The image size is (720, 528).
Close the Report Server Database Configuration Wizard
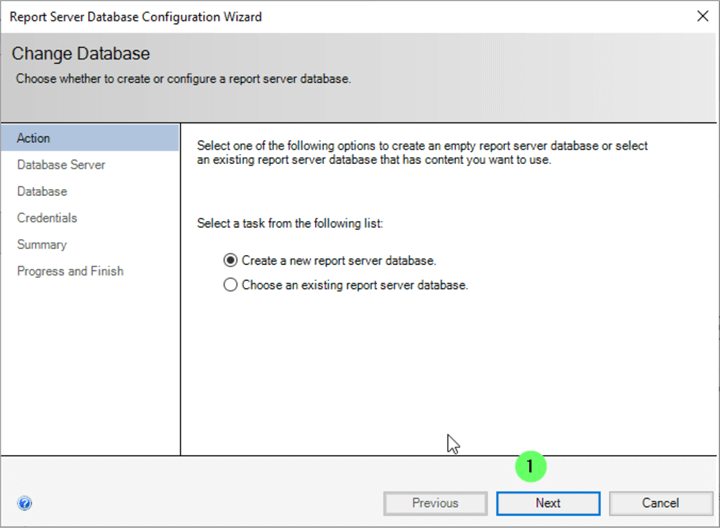(701, 17)
